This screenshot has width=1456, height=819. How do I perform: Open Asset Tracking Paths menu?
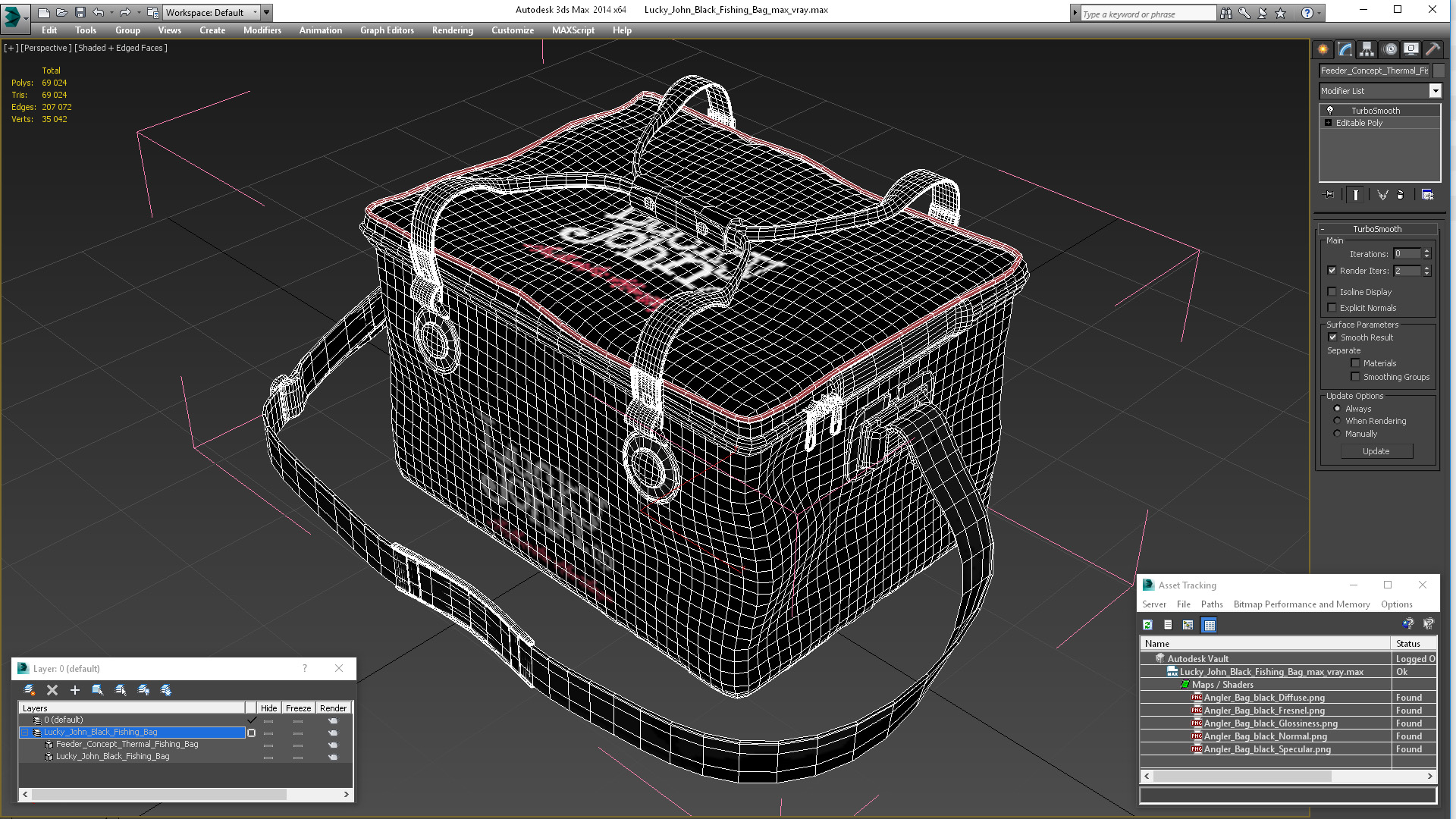[x=1212, y=604]
